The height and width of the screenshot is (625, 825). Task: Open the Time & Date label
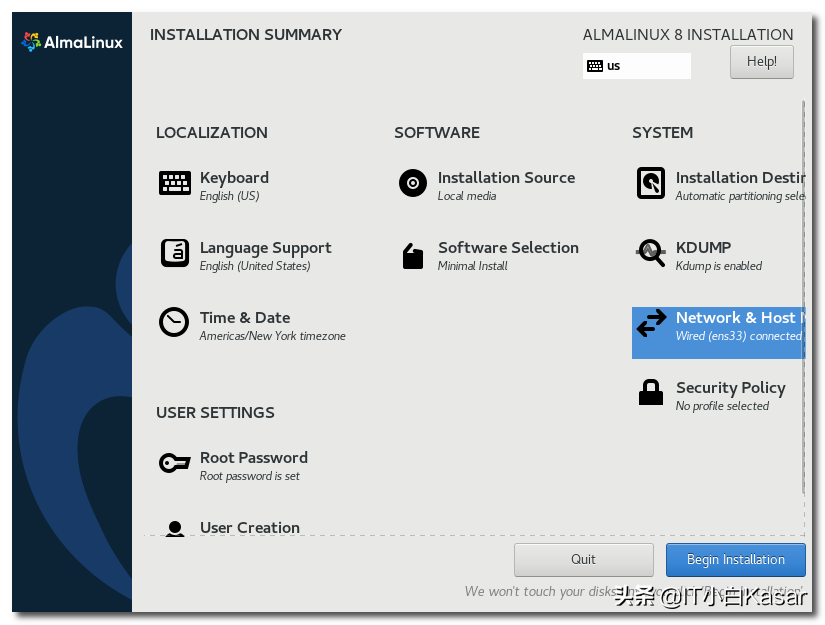[x=245, y=318]
